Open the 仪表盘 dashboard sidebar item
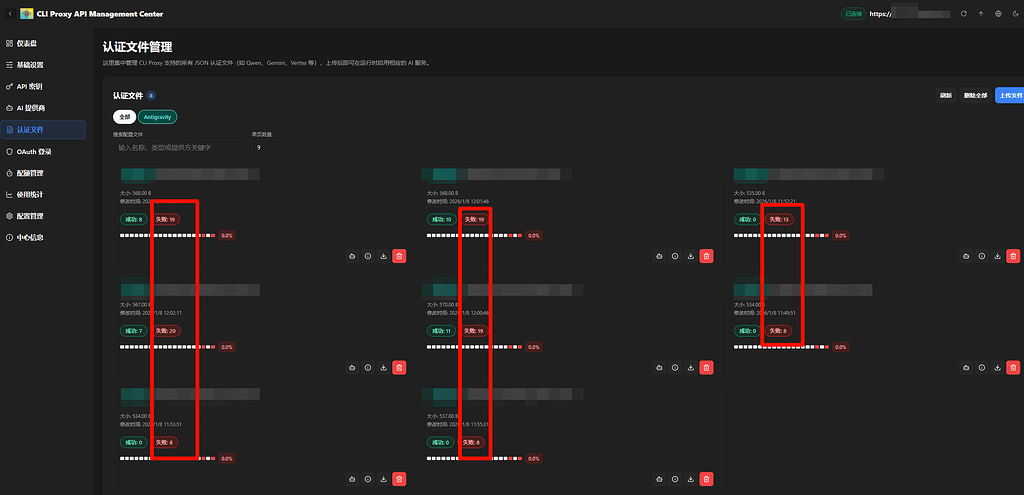The height and width of the screenshot is (495, 1024). (43, 43)
